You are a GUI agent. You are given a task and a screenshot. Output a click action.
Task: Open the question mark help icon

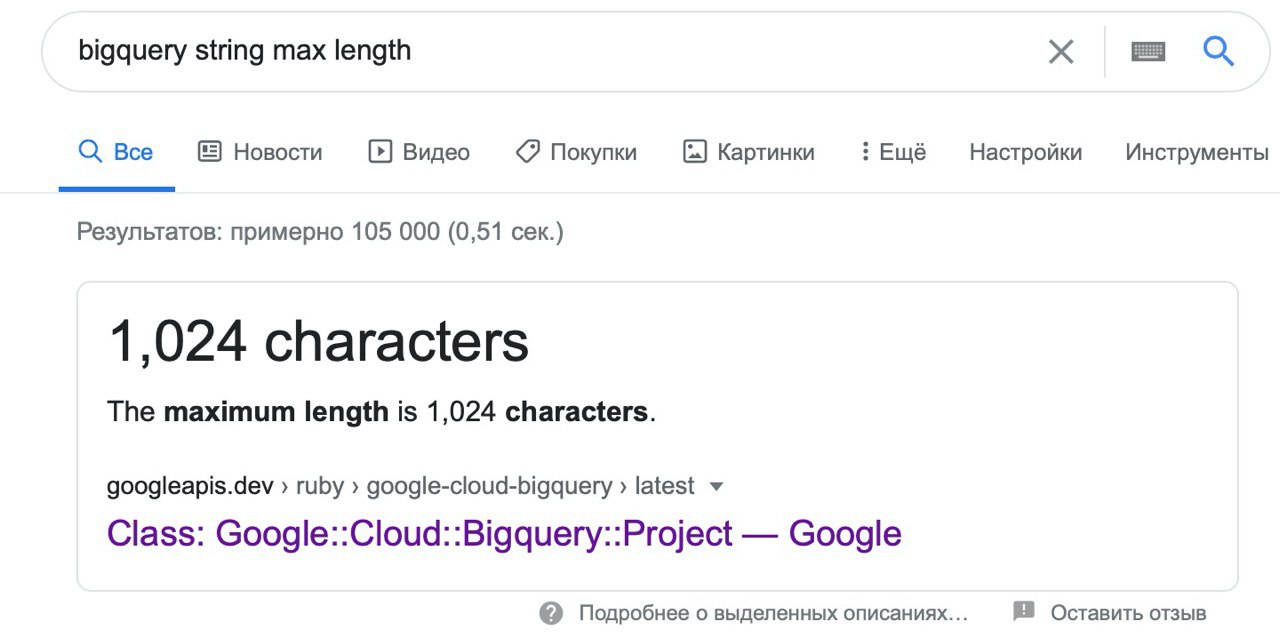[x=551, y=613]
